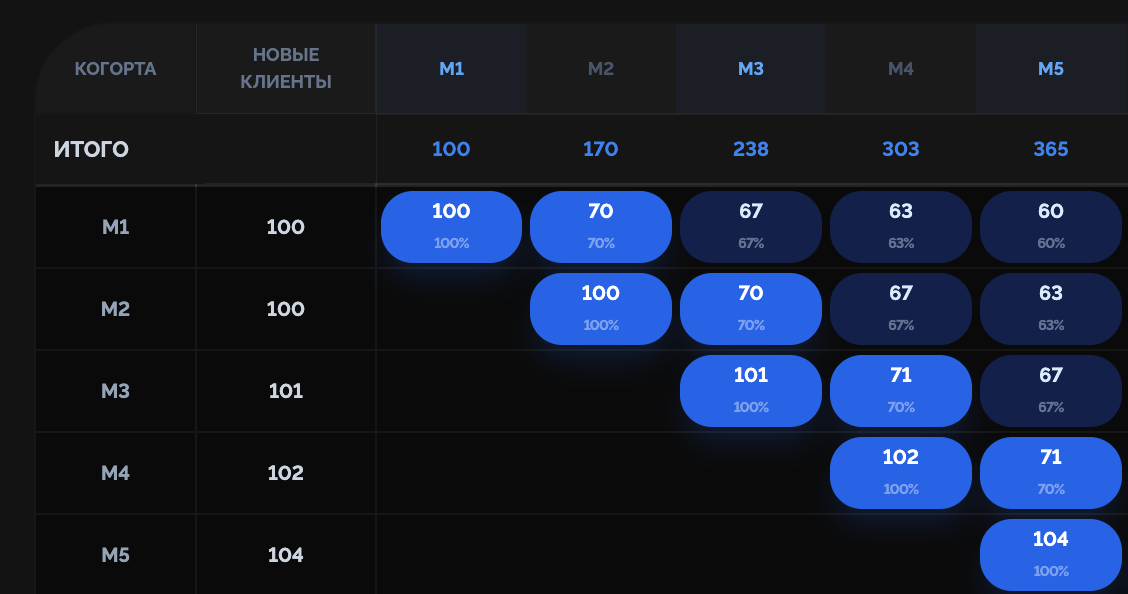Select the M1 cohort row label
The height and width of the screenshot is (594, 1128).
[116, 227]
